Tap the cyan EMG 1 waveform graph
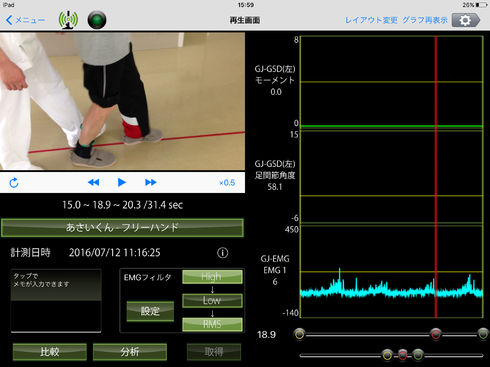 coord(391,272)
